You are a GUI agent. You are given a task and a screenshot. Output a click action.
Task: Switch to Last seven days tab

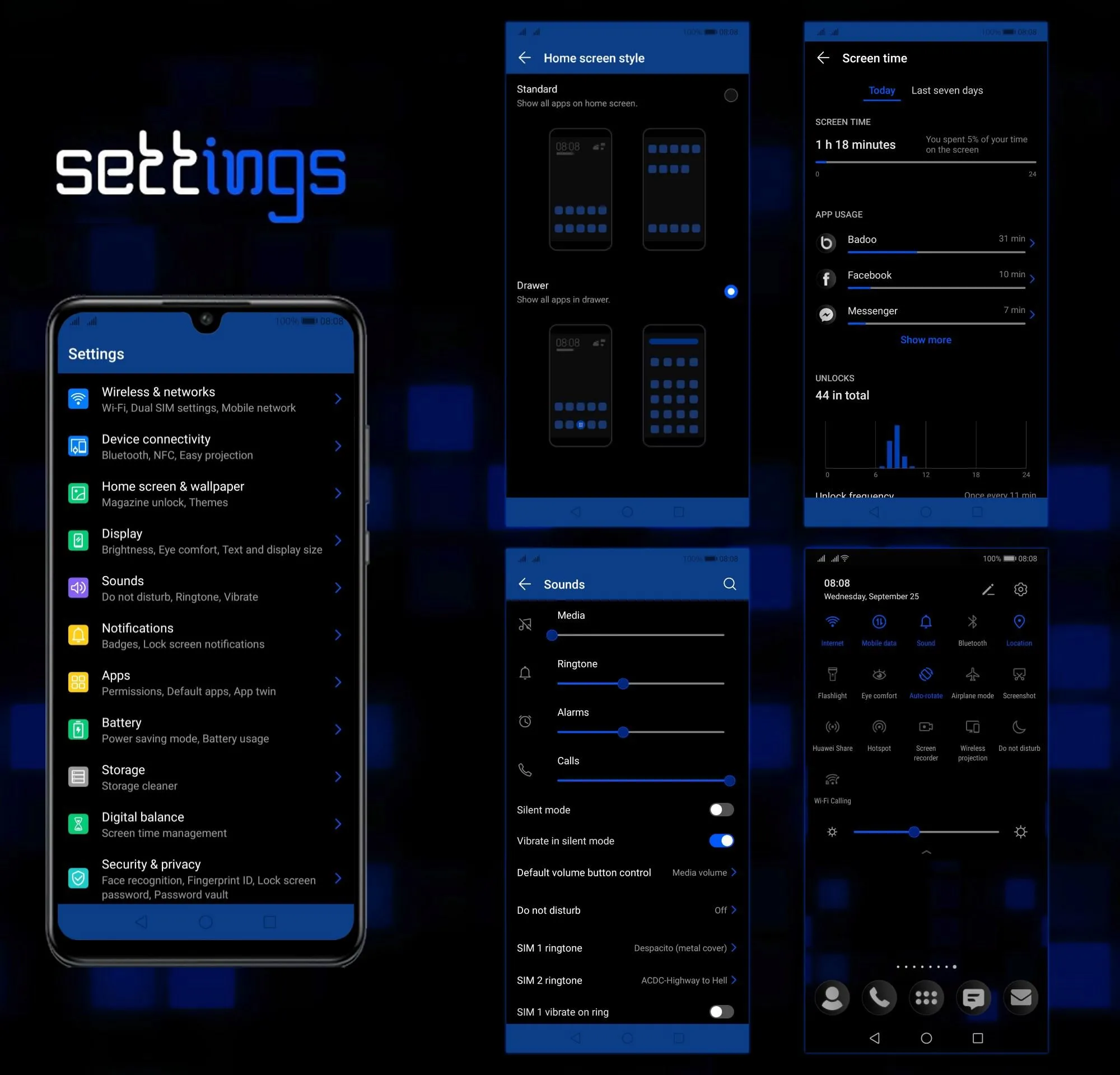coord(947,90)
